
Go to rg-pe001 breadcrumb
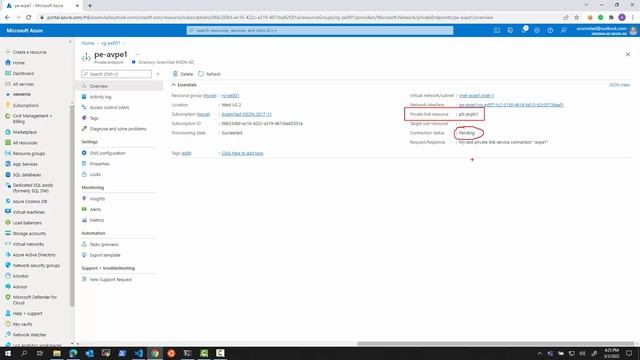[111, 43]
